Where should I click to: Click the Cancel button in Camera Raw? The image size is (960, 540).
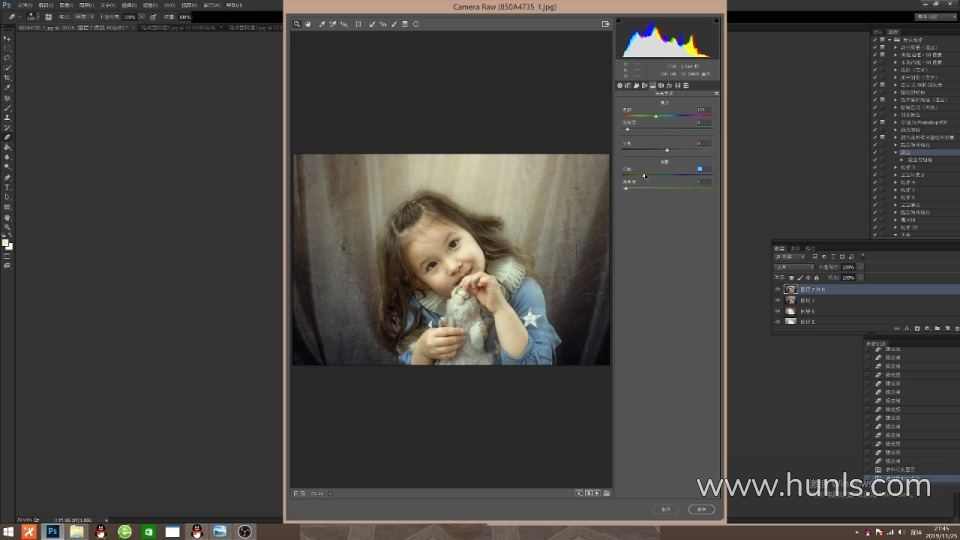666,509
